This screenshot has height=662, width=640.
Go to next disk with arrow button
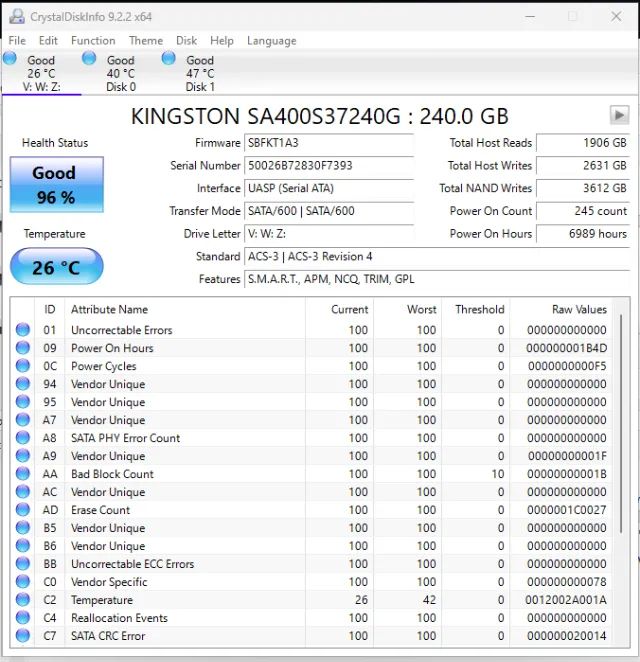click(x=619, y=115)
